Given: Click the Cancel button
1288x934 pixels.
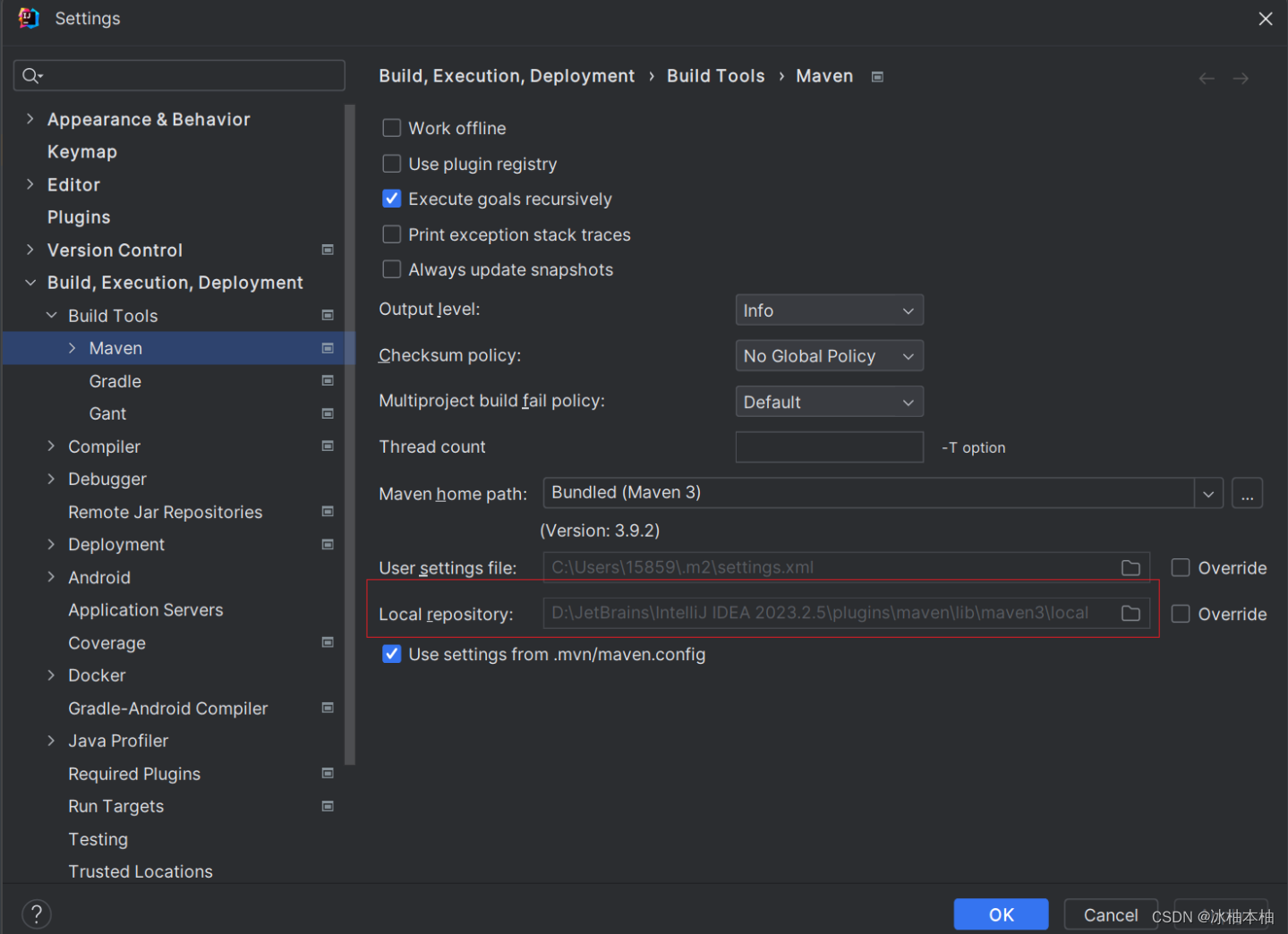Looking at the screenshot, I should [x=1111, y=914].
